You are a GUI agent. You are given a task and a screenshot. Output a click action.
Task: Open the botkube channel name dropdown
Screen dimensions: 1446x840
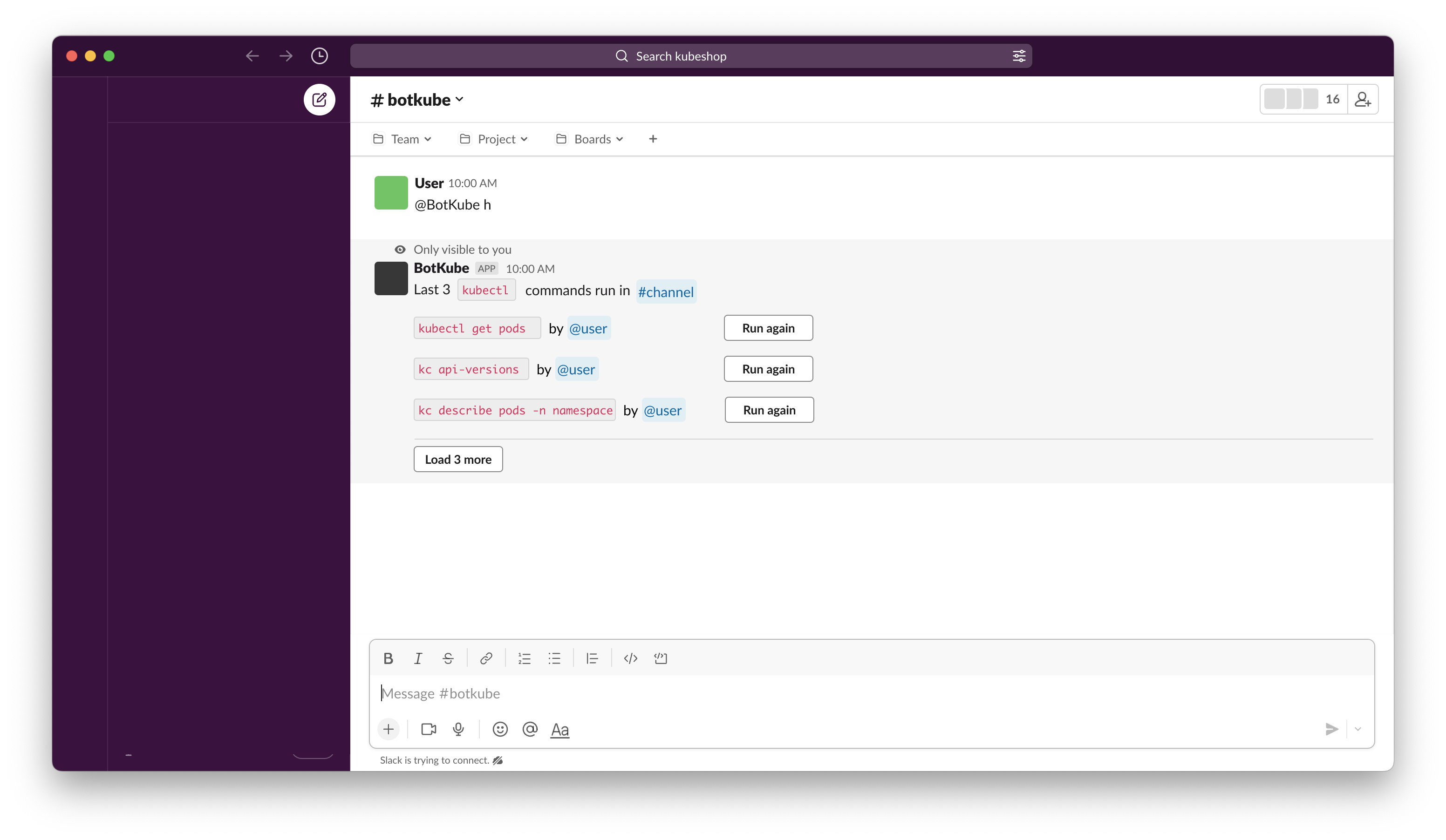pyautogui.click(x=417, y=100)
